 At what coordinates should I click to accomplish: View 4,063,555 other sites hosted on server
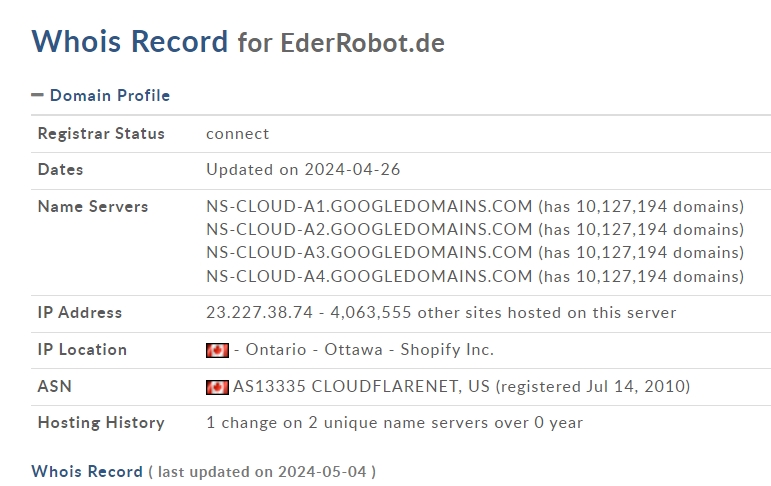click(503, 312)
